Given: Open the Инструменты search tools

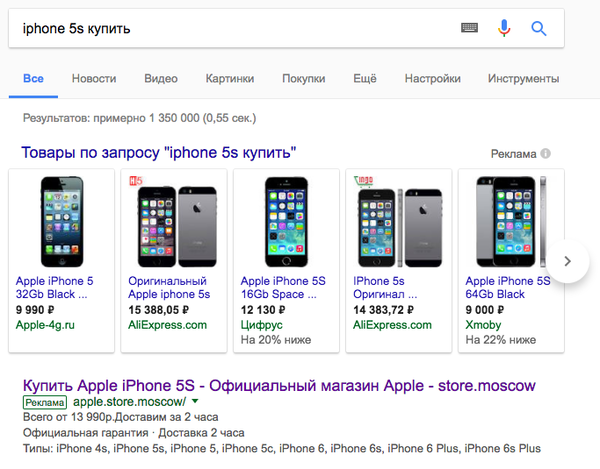Looking at the screenshot, I should coord(523,79).
